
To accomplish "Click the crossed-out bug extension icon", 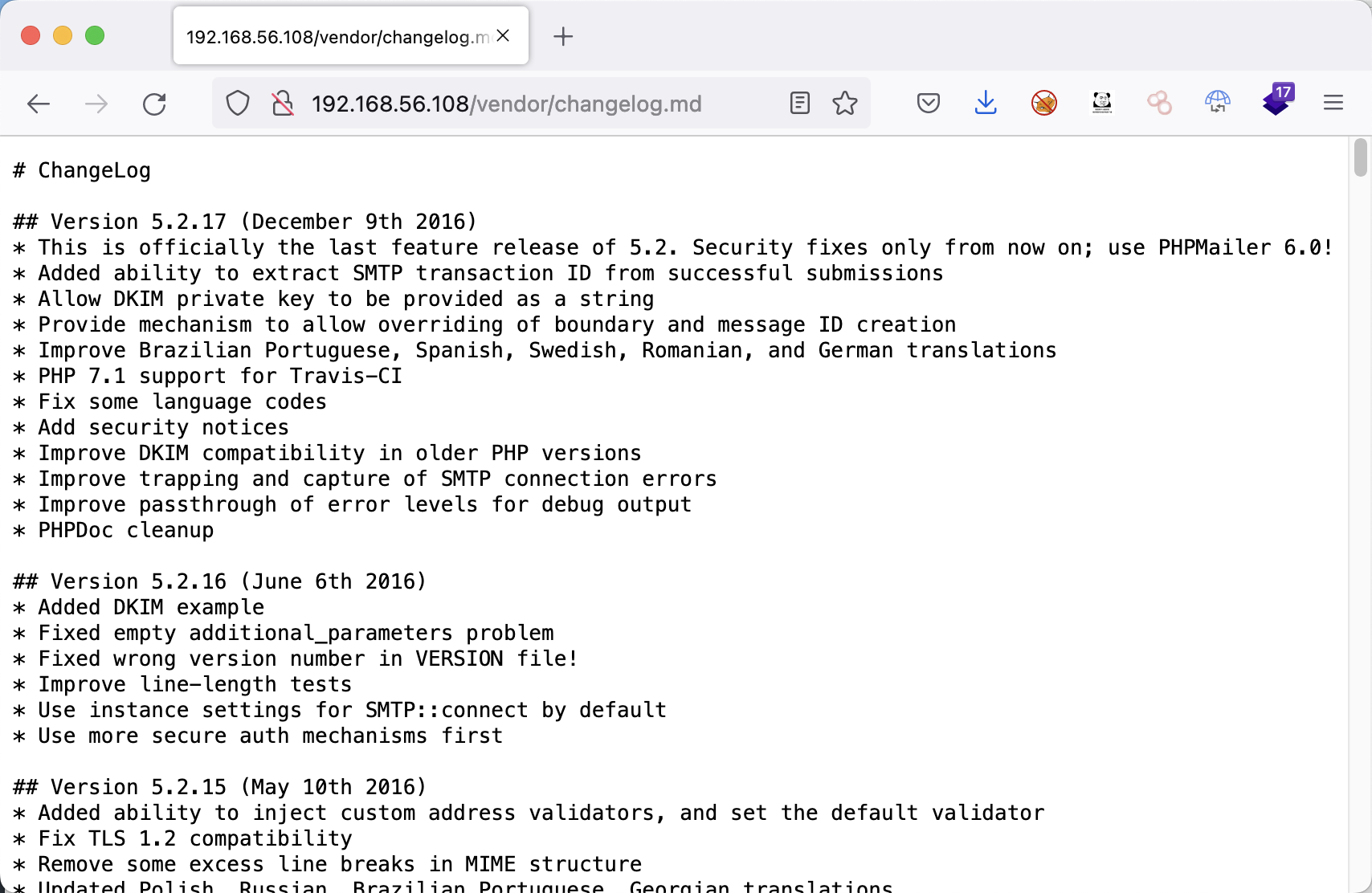I will click(1043, 103).
